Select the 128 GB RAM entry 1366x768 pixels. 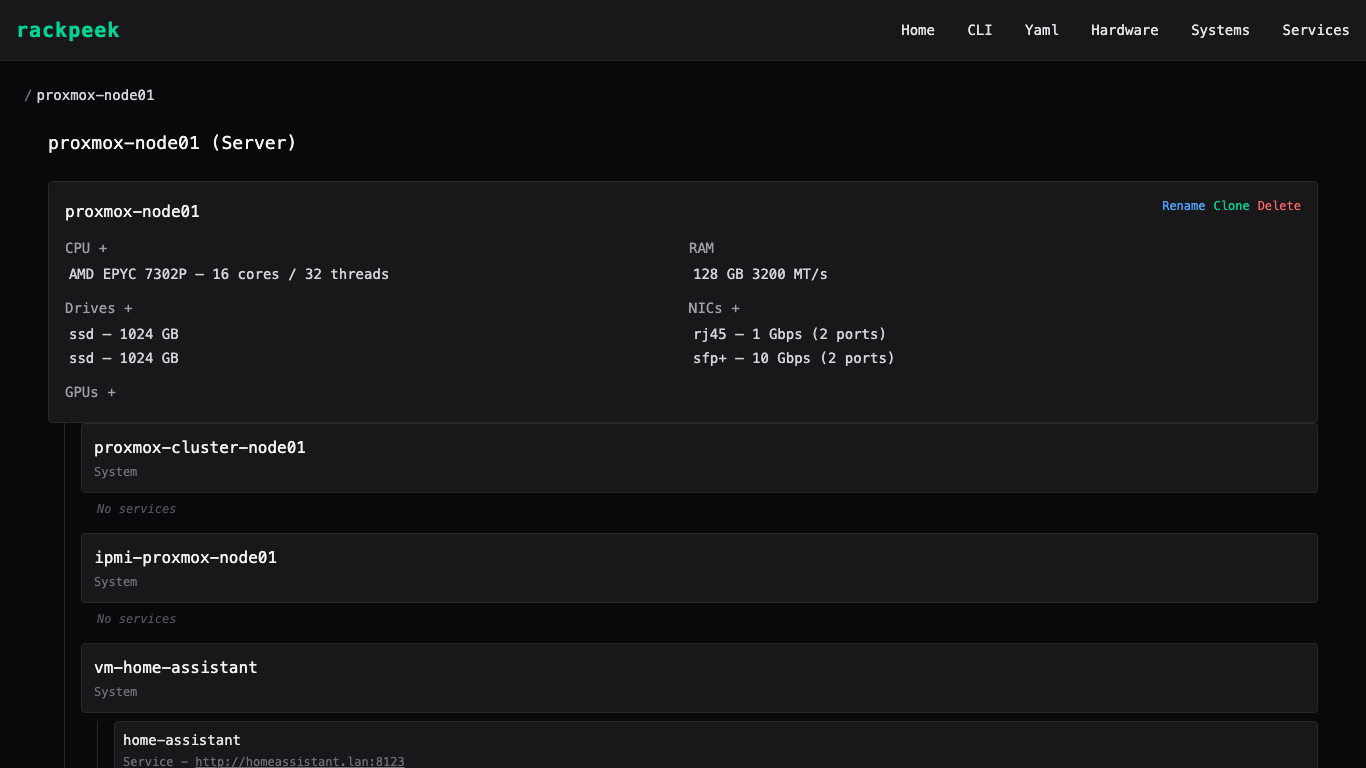[x=760, y=274]
